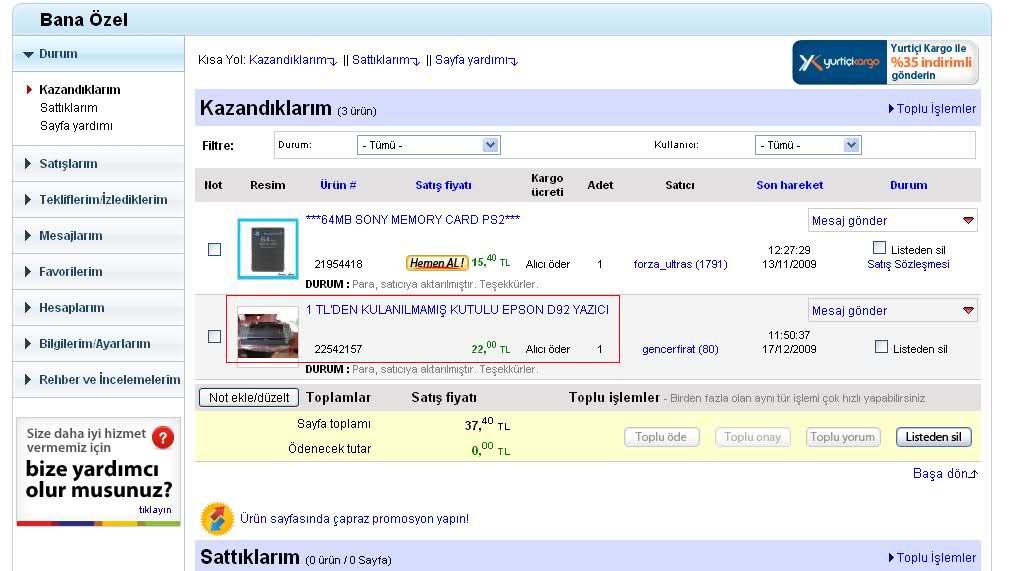Expand the Bilgilerim/Ayarlarım section
Screen dimensions: 1012x571
coord(99,344)
